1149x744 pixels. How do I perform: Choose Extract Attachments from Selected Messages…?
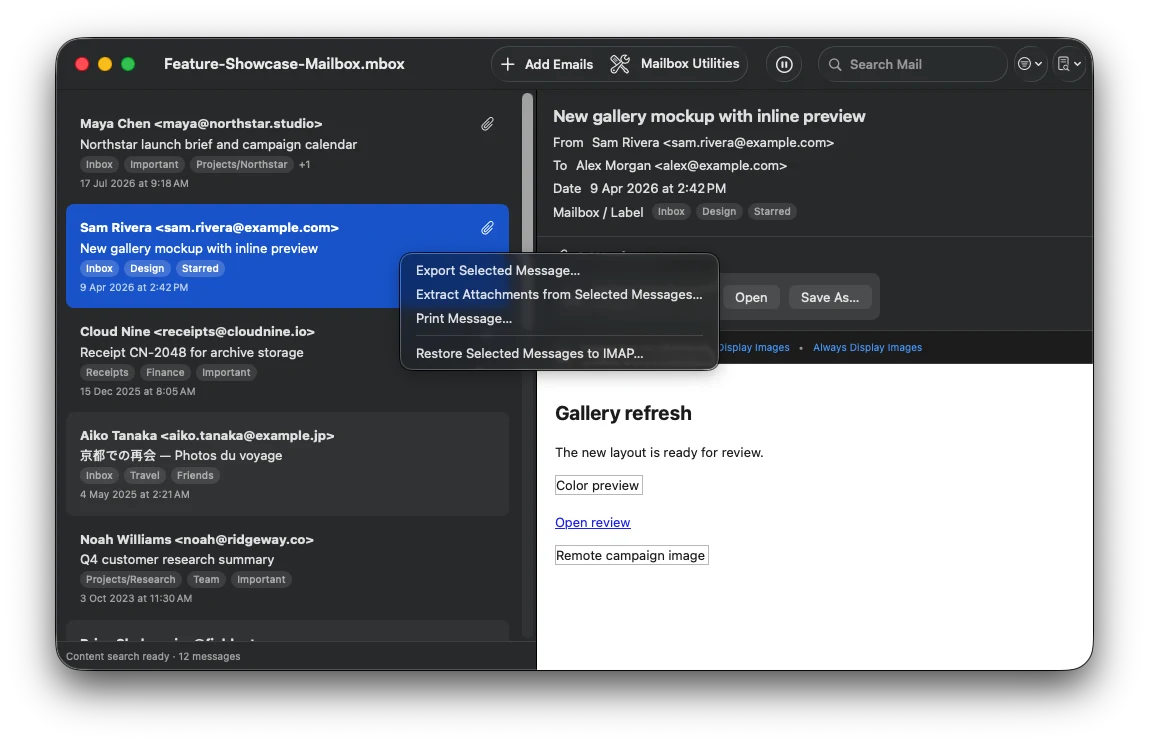(x=558, y=295)
